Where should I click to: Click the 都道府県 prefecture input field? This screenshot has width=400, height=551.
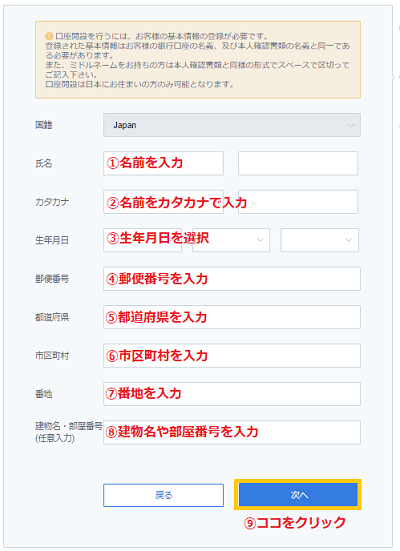pyautogui.click(x=232, y=317)
